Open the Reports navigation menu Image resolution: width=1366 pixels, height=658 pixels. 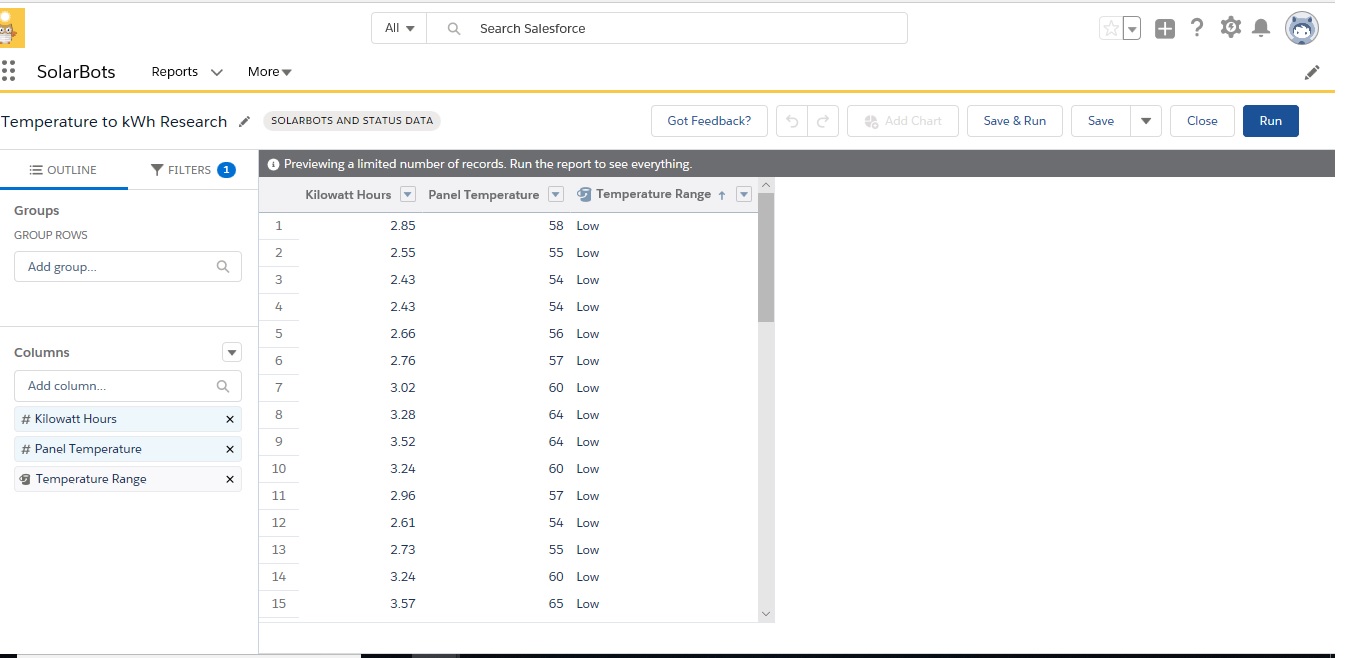pyautogui.click(x=216, y=72)
